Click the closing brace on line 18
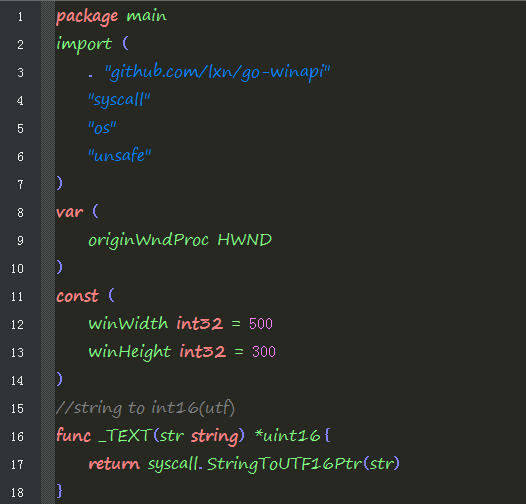 59,491
